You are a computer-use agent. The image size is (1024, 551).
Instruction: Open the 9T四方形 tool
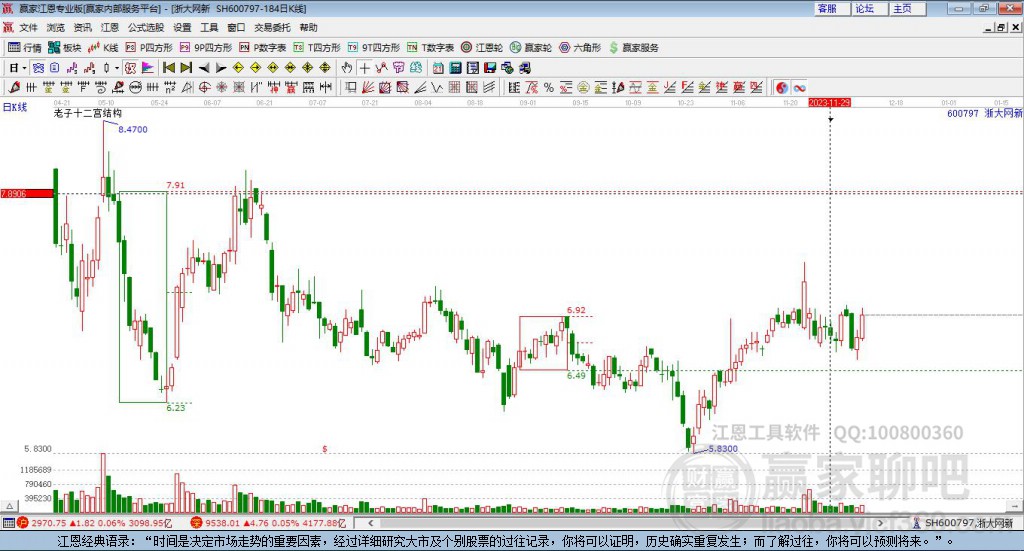point(373,48)
